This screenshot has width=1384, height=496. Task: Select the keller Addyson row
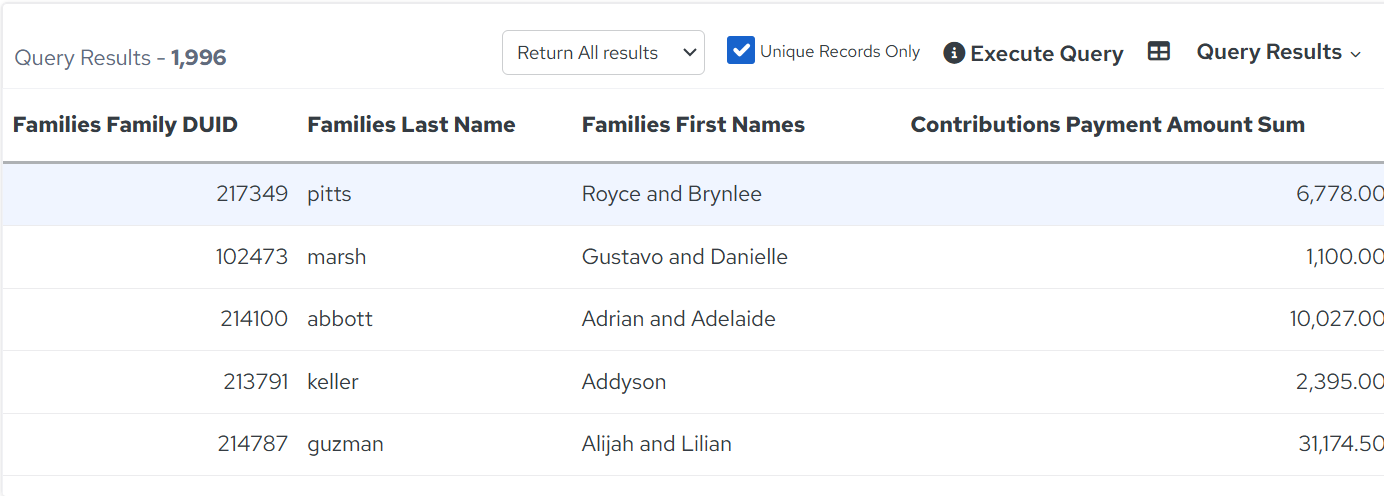tap(692, 382)
